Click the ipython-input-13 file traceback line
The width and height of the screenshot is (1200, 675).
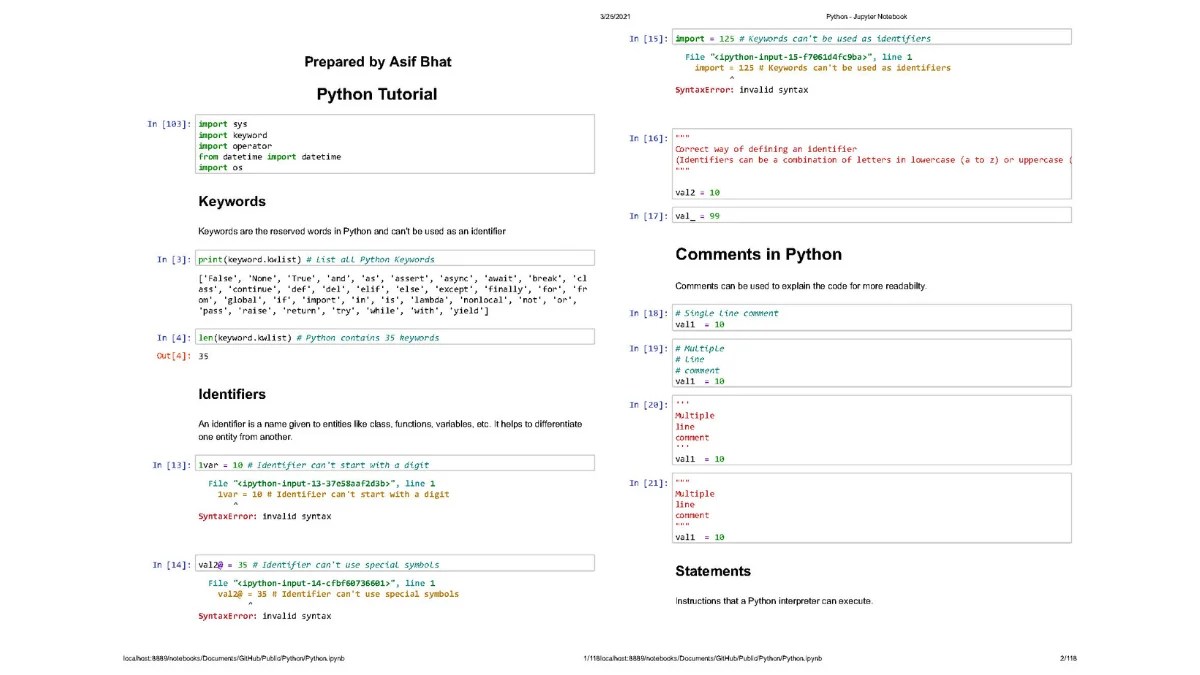[x=321, y=483]
